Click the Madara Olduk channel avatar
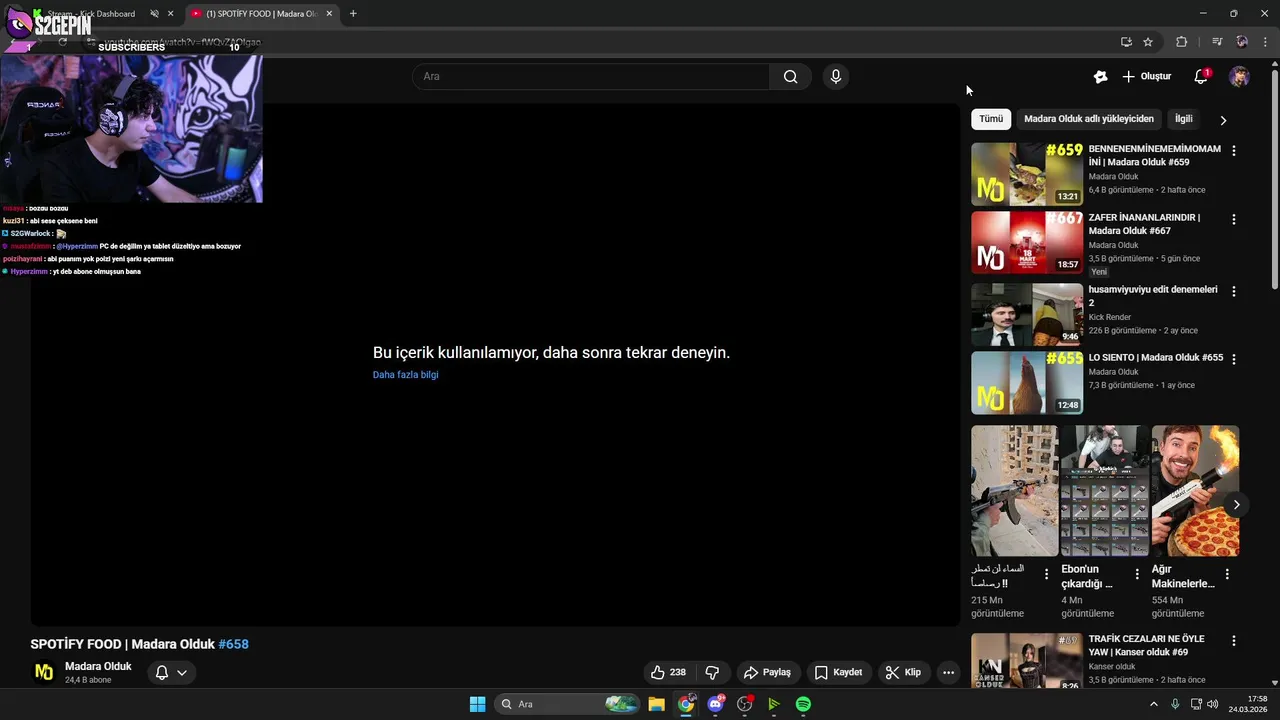 (x=44, y=672)
